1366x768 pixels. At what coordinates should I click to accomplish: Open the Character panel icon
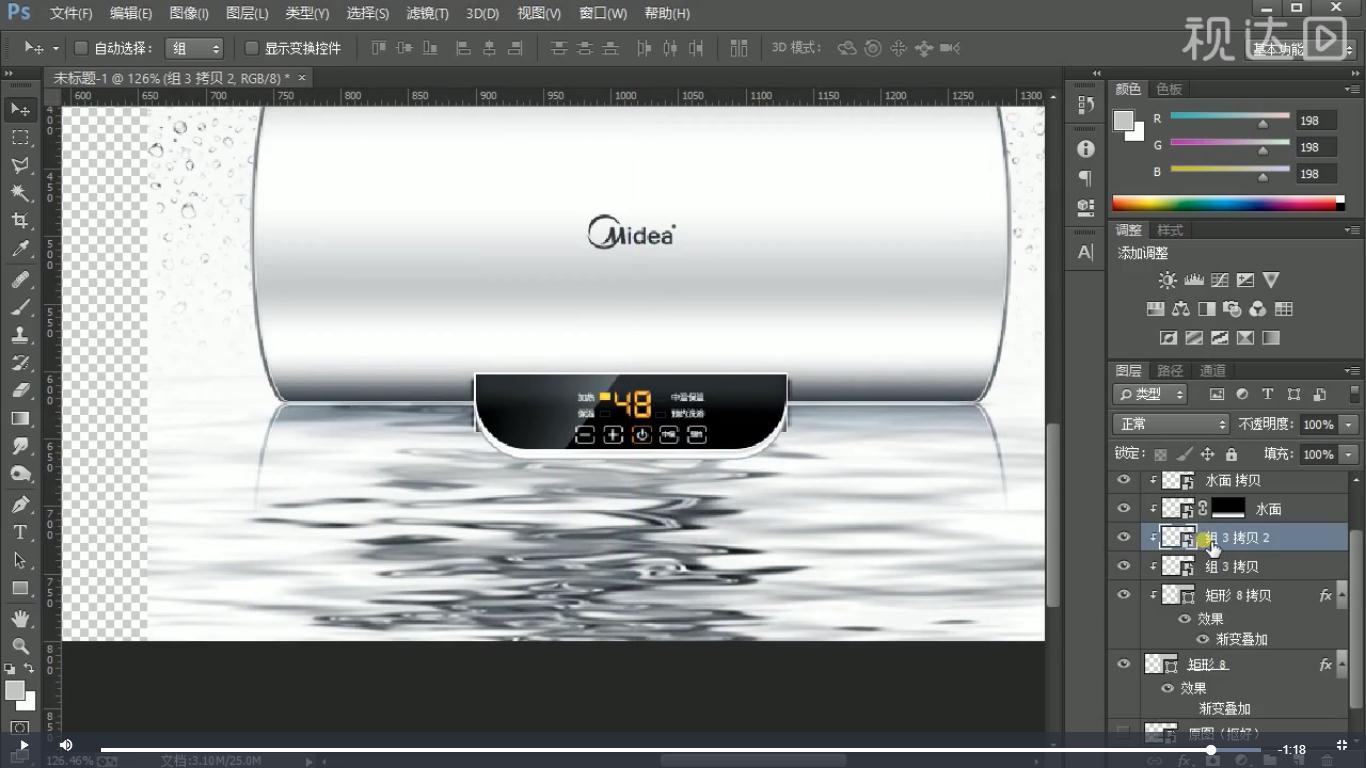coord(1086,252)
